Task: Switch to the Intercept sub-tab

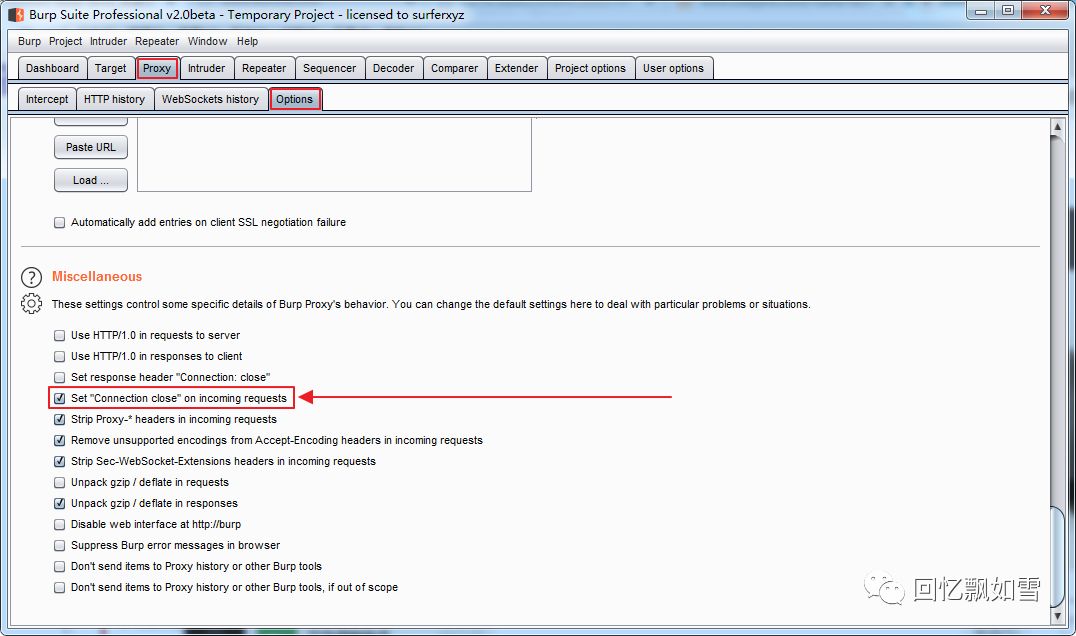Action: click(47, 99)
